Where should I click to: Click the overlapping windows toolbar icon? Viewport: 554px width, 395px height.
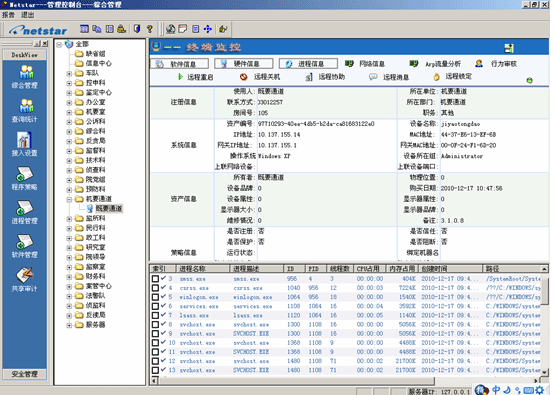[x=96, y=29]
